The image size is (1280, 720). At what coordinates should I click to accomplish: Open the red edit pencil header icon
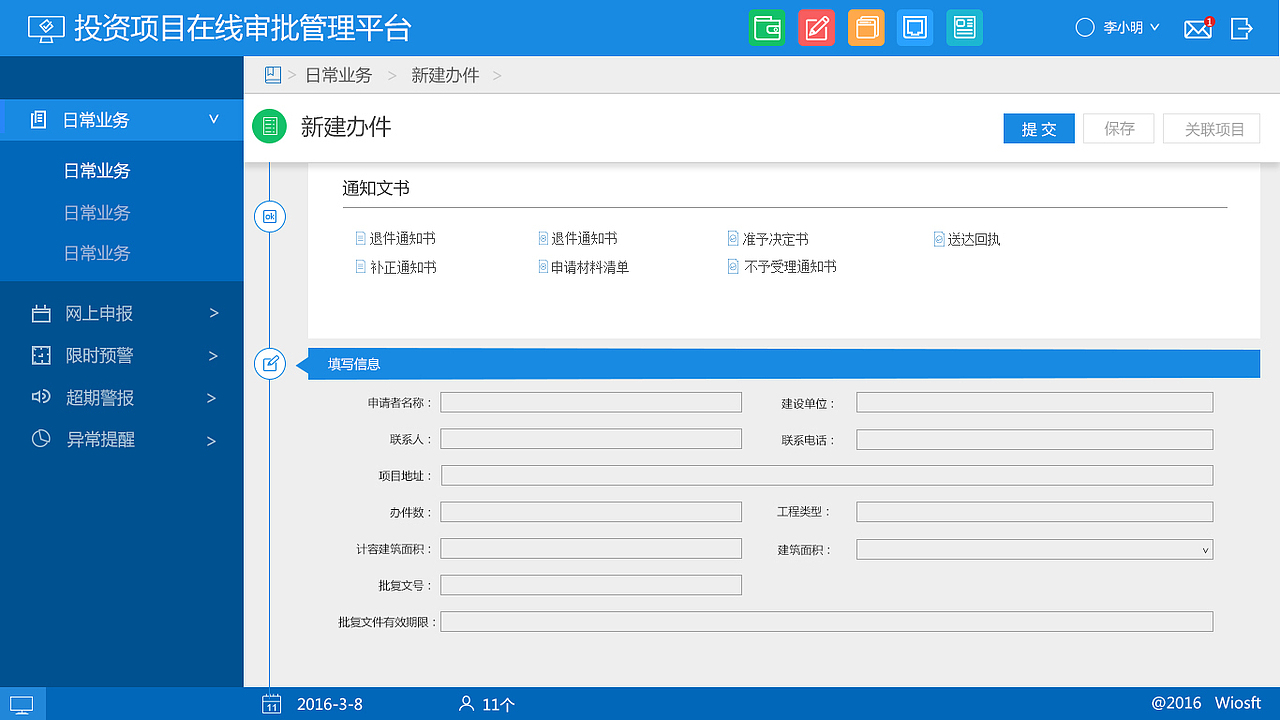pyautogui.click(x=817, y=27)
